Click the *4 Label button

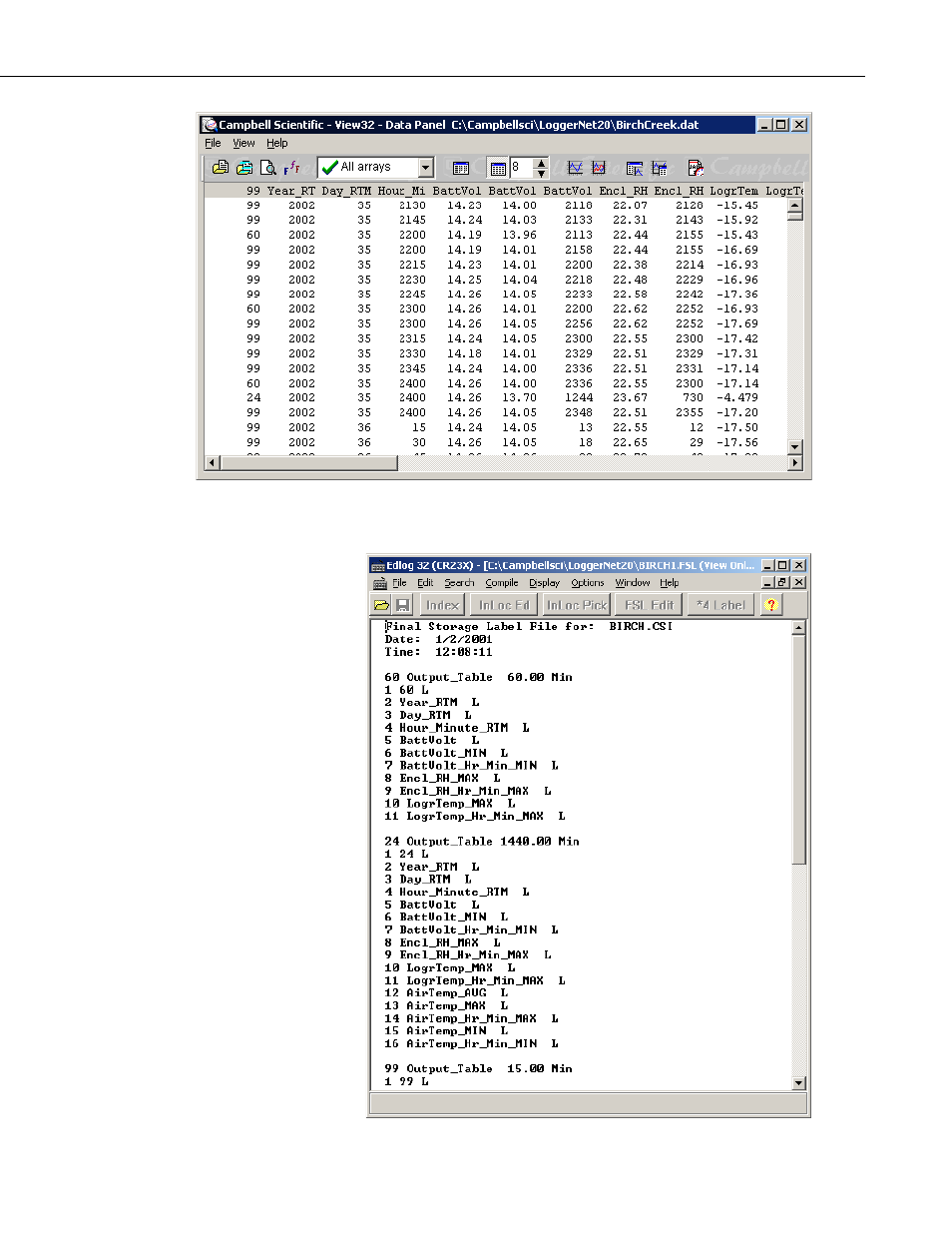[720, 605]
